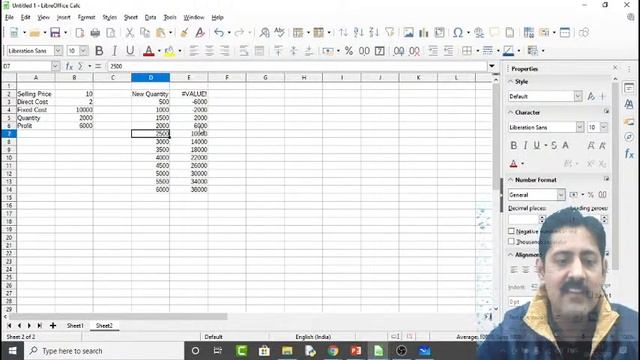Click the Format as Percent icon
640x360 pixels.
[349, 51]
